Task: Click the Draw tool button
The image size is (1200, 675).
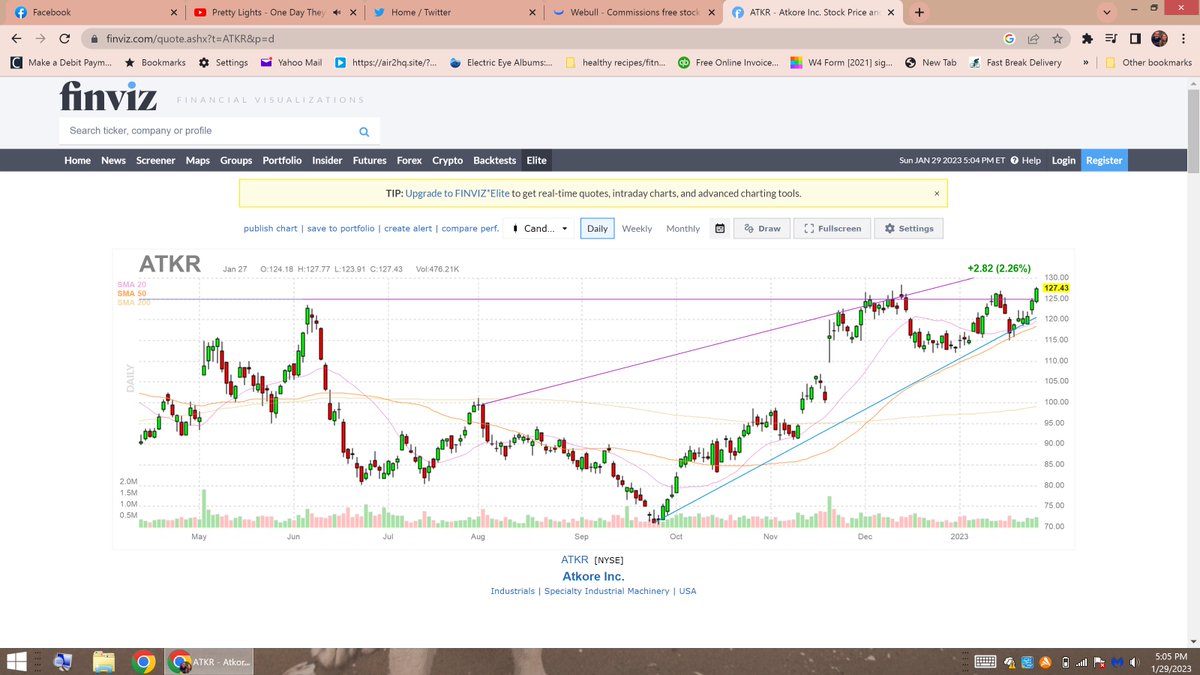Action: (763, 228)
